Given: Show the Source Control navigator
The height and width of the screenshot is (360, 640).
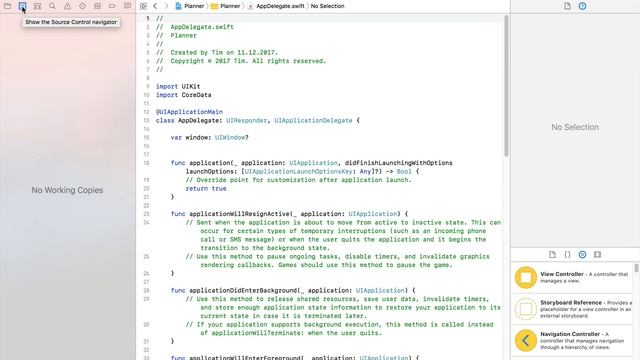Looking at the screenshot, I should pyautogui.click(x=22, y=6).
